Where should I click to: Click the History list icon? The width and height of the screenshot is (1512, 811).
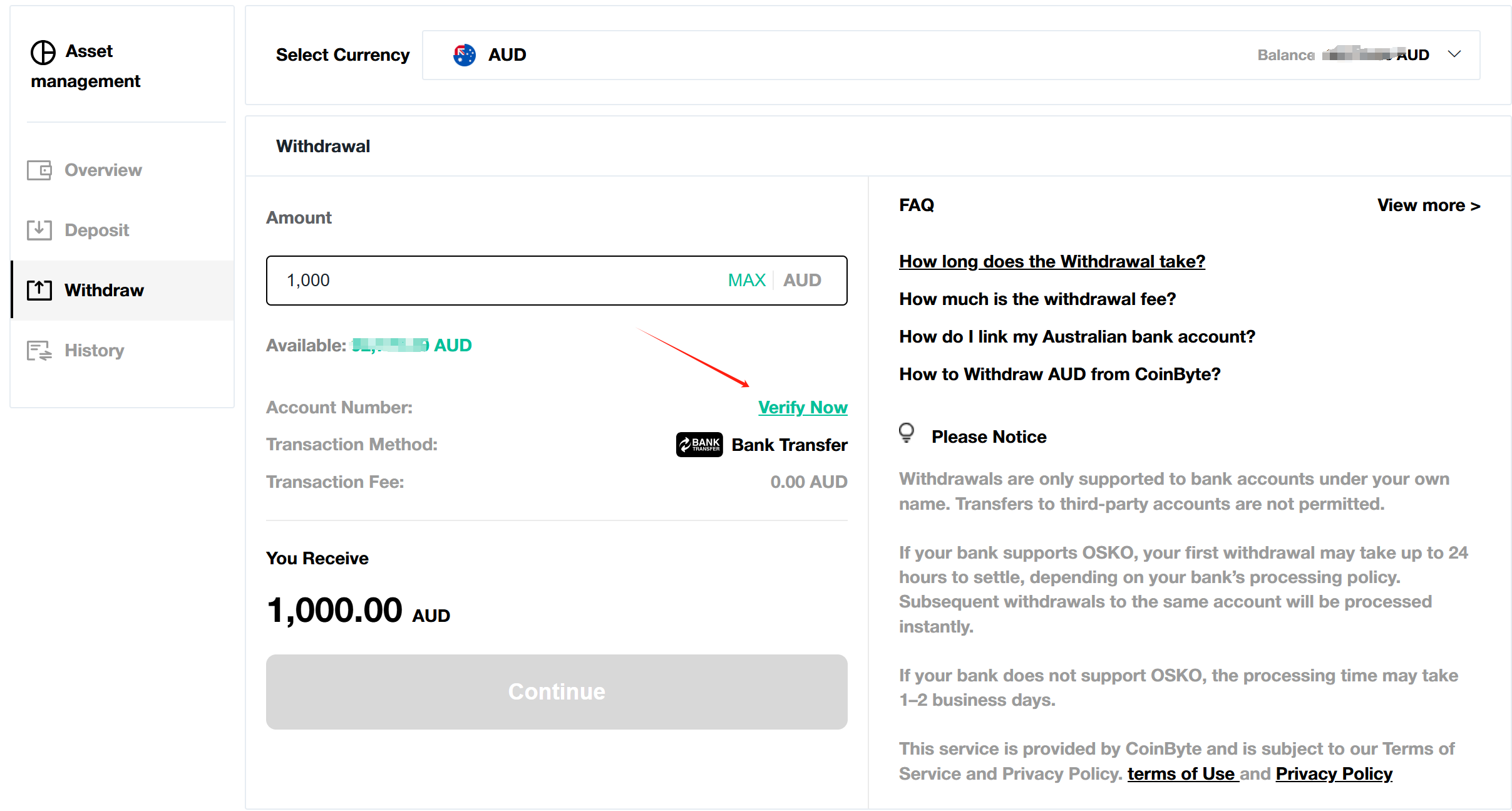[39, 350]
